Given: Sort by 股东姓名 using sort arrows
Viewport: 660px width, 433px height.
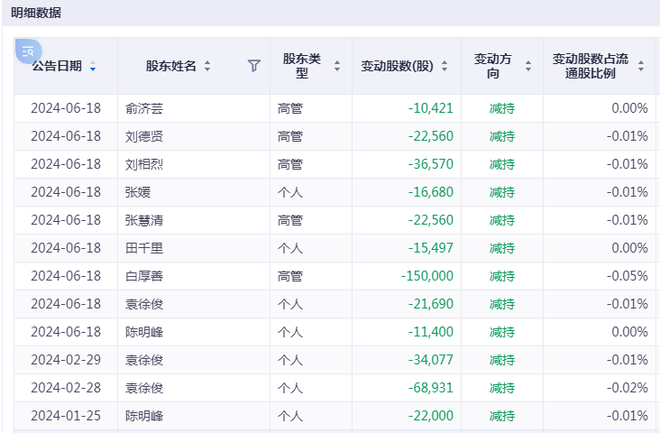Looking at the screenshot, I should click(x=207, y=67).
